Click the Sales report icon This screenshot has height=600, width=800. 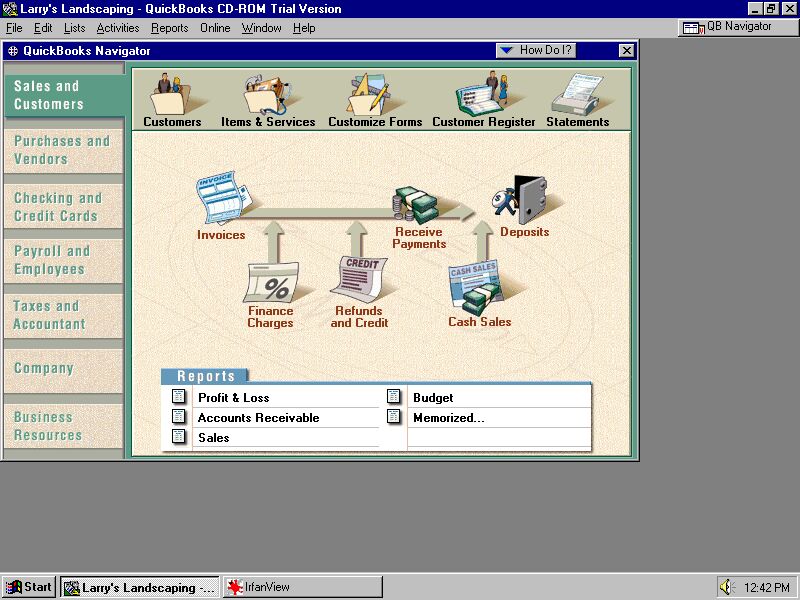(179, 436)
